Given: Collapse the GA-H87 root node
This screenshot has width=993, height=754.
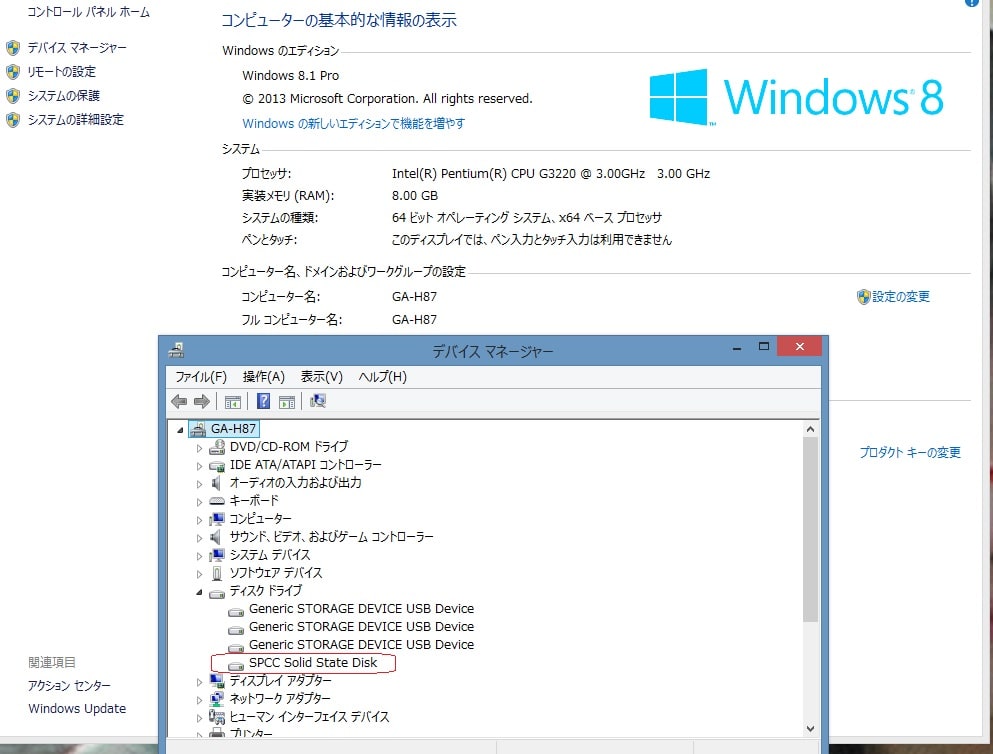Looking at the screenshot, I should [x=180, y=430].
